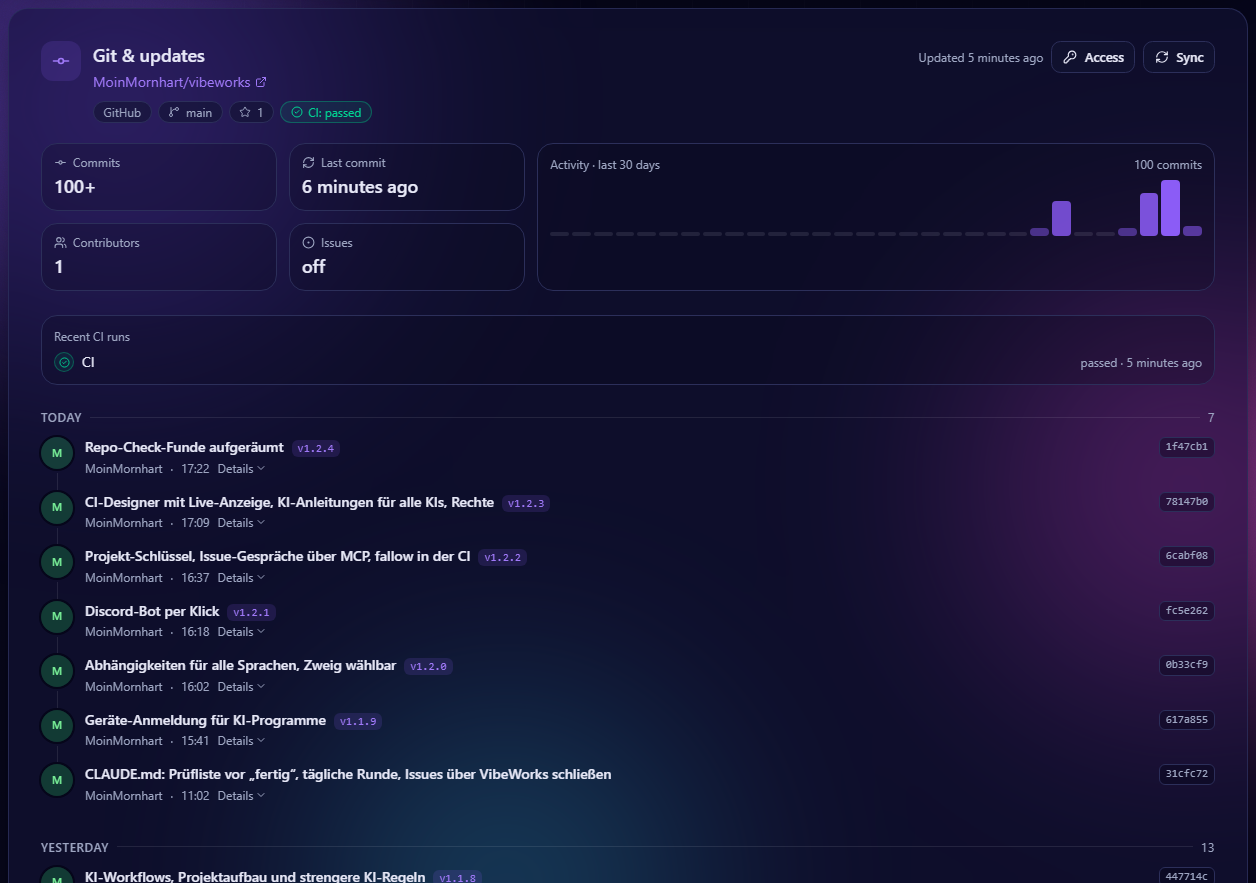1256x883 pixels.
Task: Click commit hash 617a855
Action: pos(1187,719)
